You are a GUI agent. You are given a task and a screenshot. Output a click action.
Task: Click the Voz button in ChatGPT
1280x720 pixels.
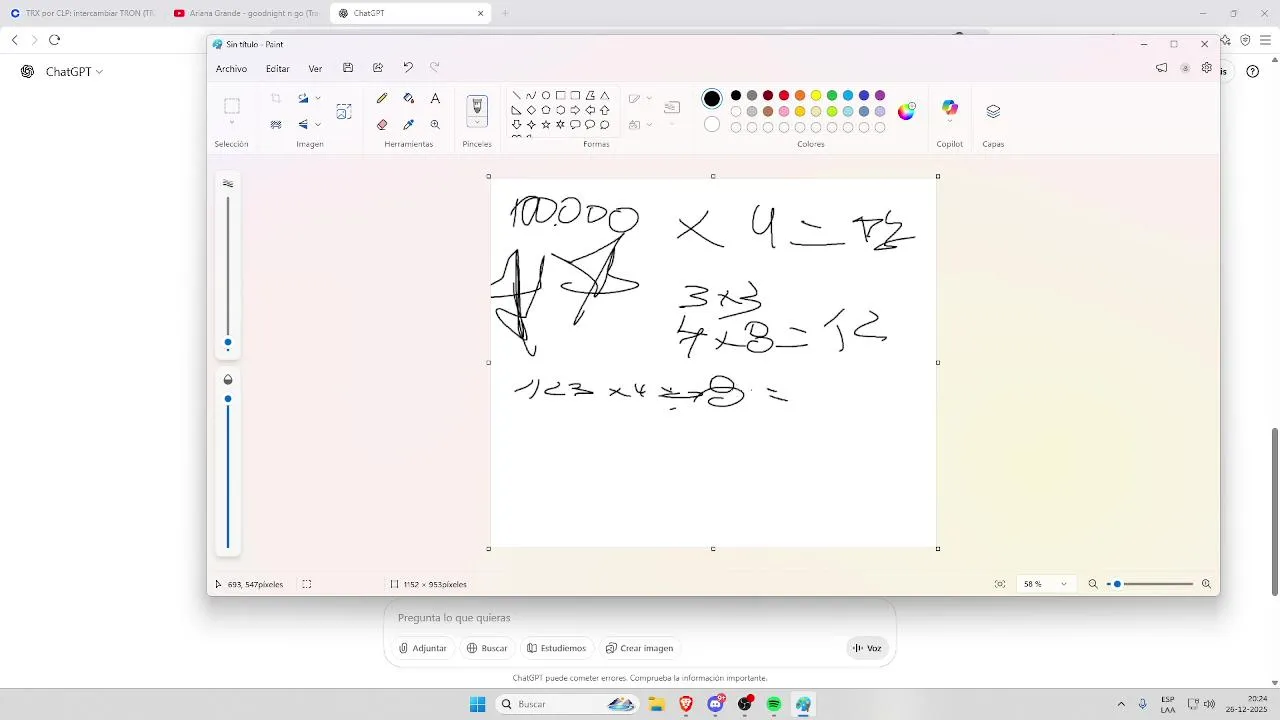tap(867, 648)
